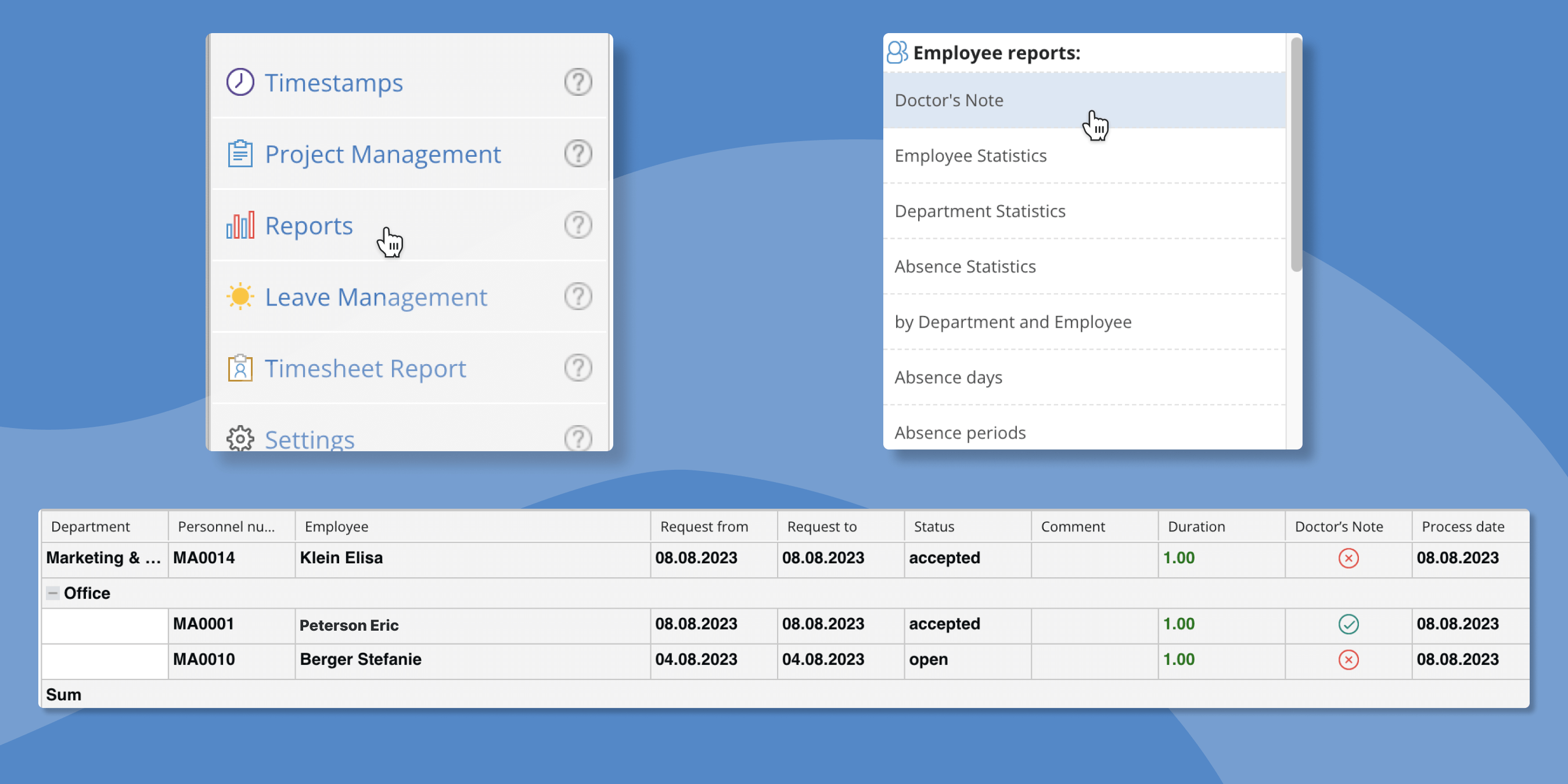Select the Department Statistics report

tap(1084, 211)
